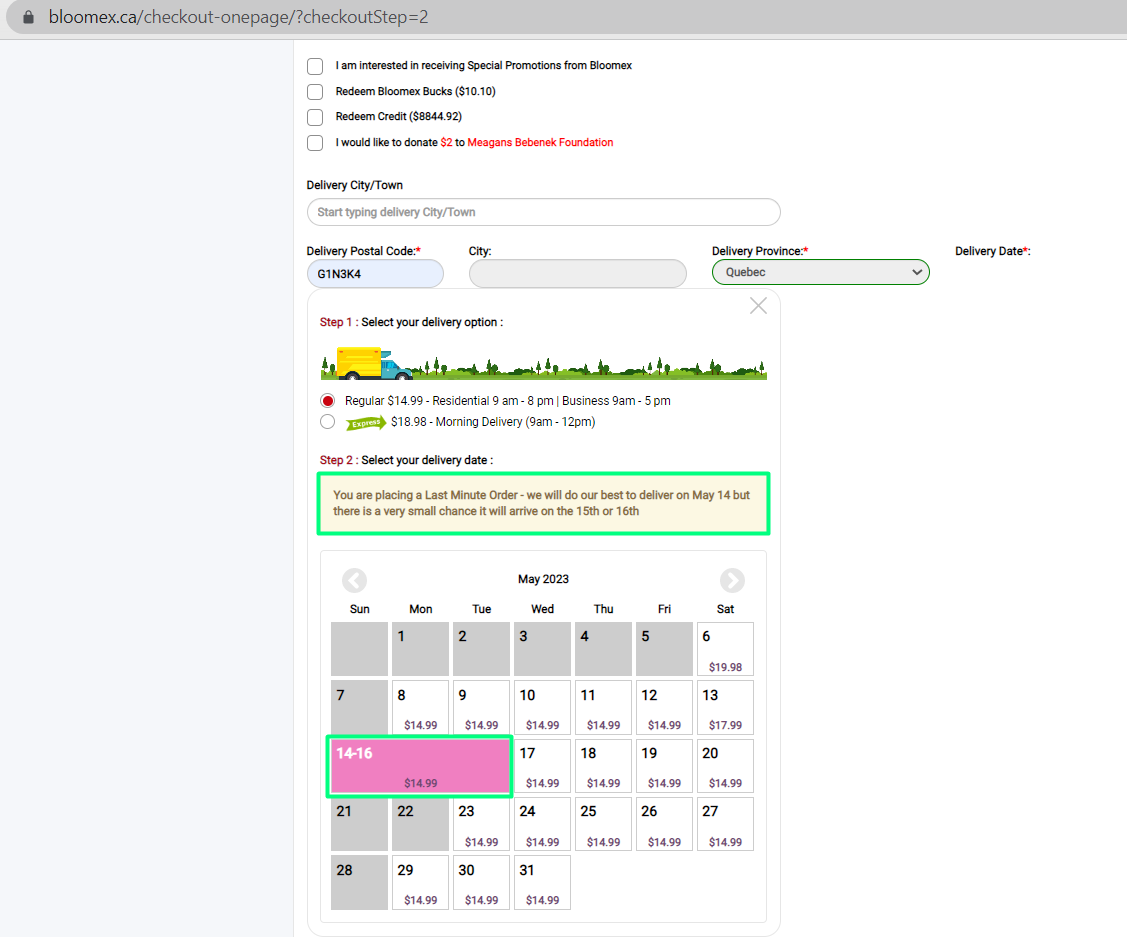Image resolution: width=1127 pixels, height=937 pixels.
Task: Select May 9 delivery date
Action: point(482,708)
